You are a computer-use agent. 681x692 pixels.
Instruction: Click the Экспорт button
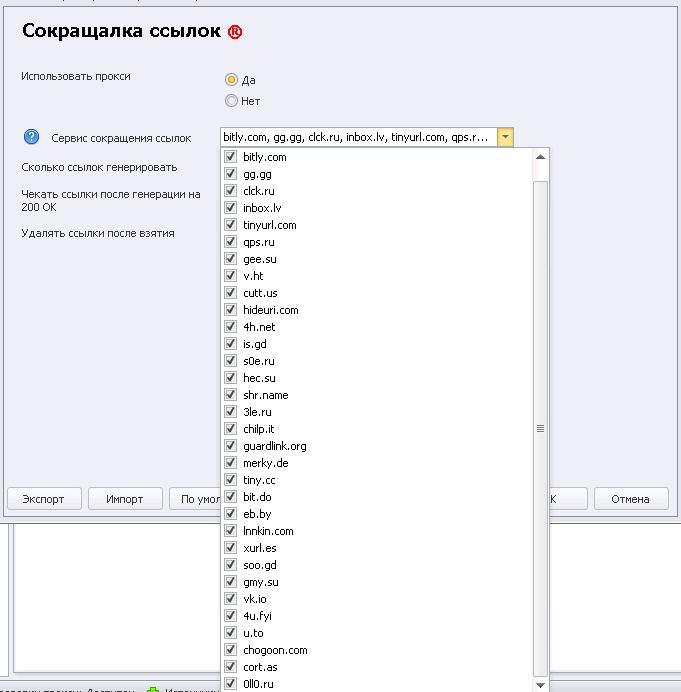click(44, 499)
